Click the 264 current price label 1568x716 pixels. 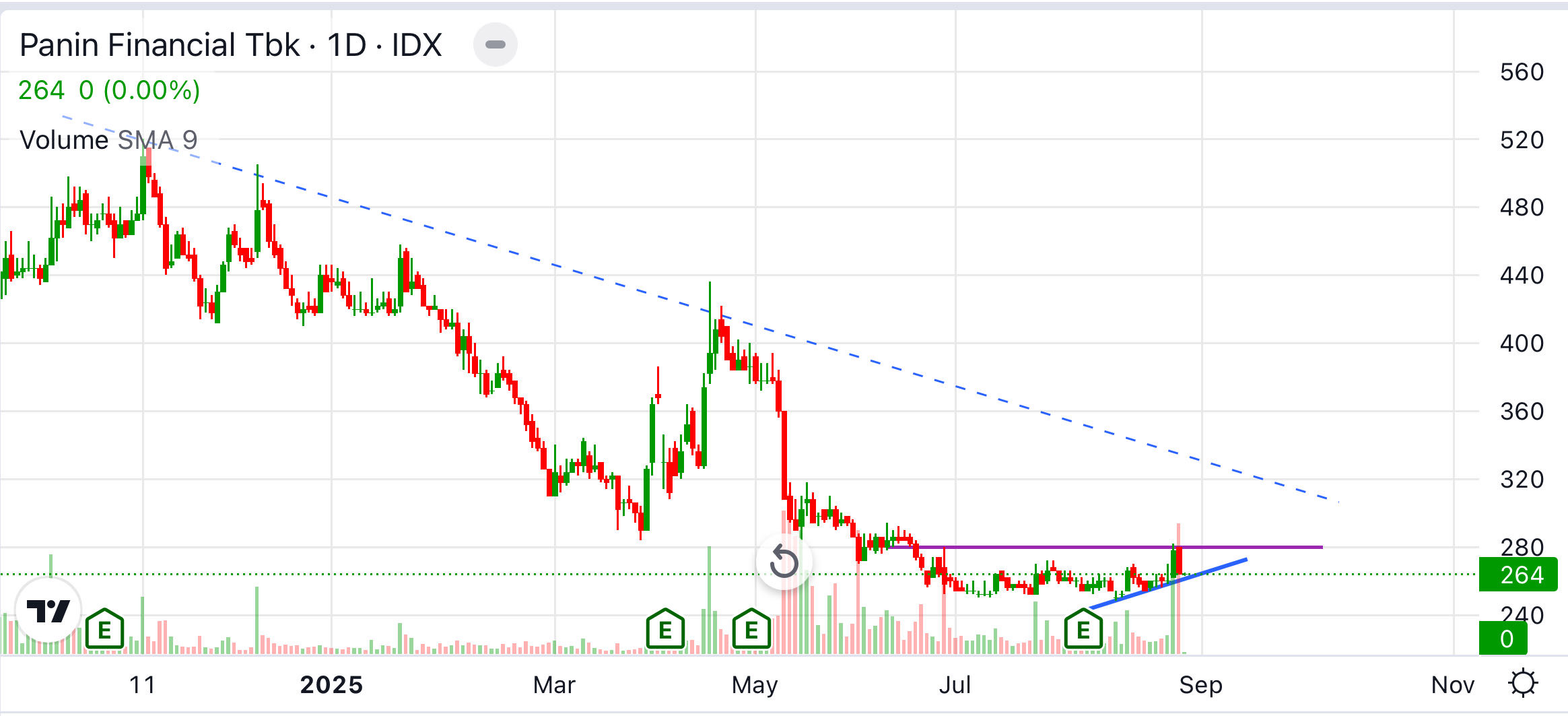(1518, 575)
